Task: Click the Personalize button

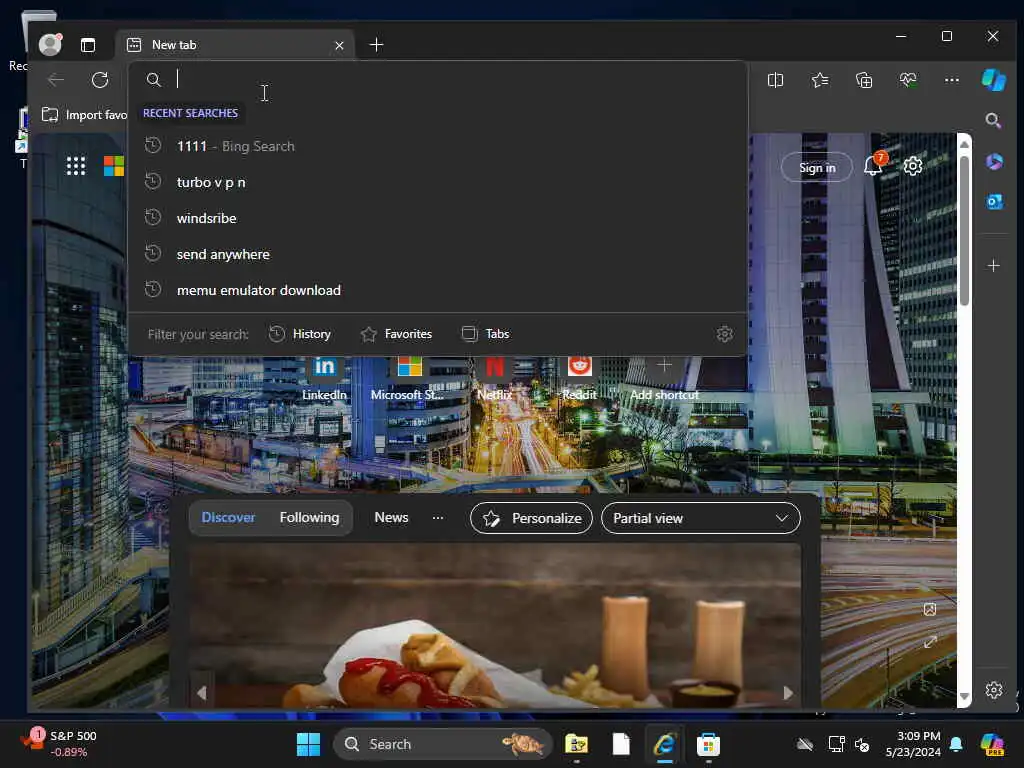Action: point(531,518)
